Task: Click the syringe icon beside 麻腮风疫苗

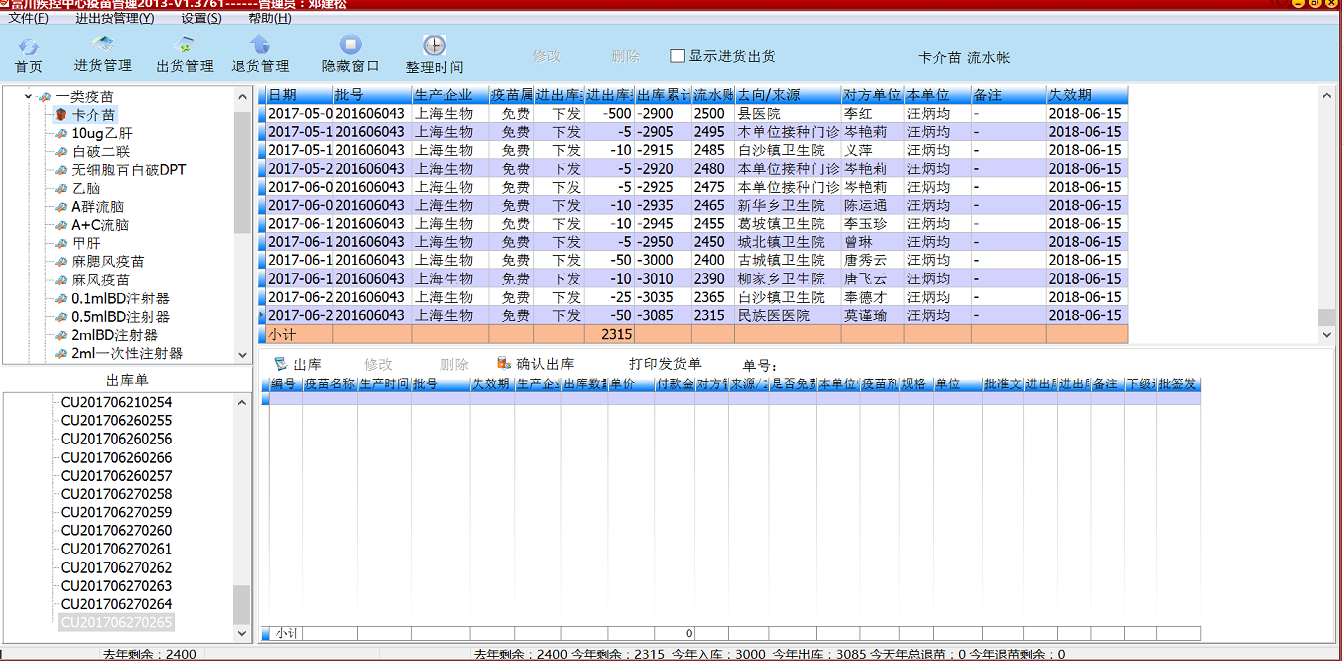Action: (60, 262)
